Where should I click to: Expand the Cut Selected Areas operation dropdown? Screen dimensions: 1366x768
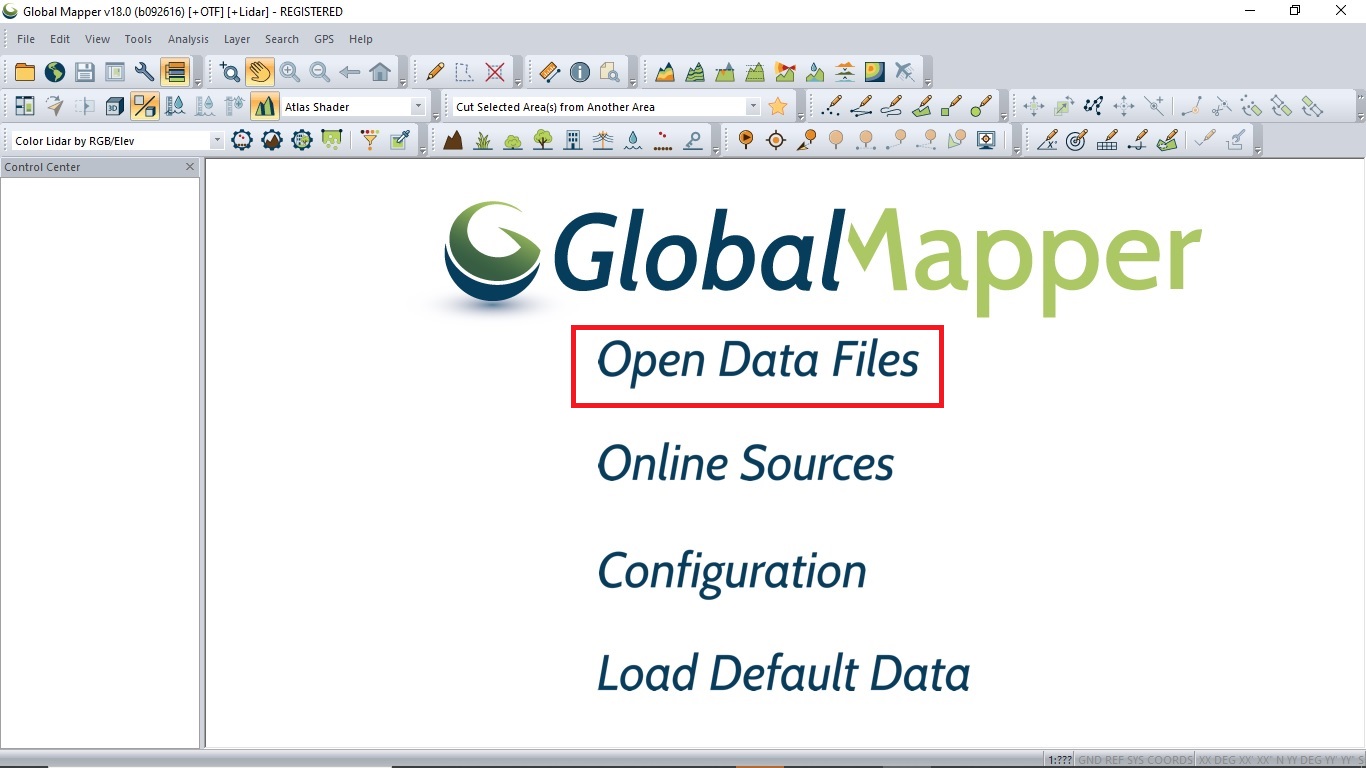[755, 105]
